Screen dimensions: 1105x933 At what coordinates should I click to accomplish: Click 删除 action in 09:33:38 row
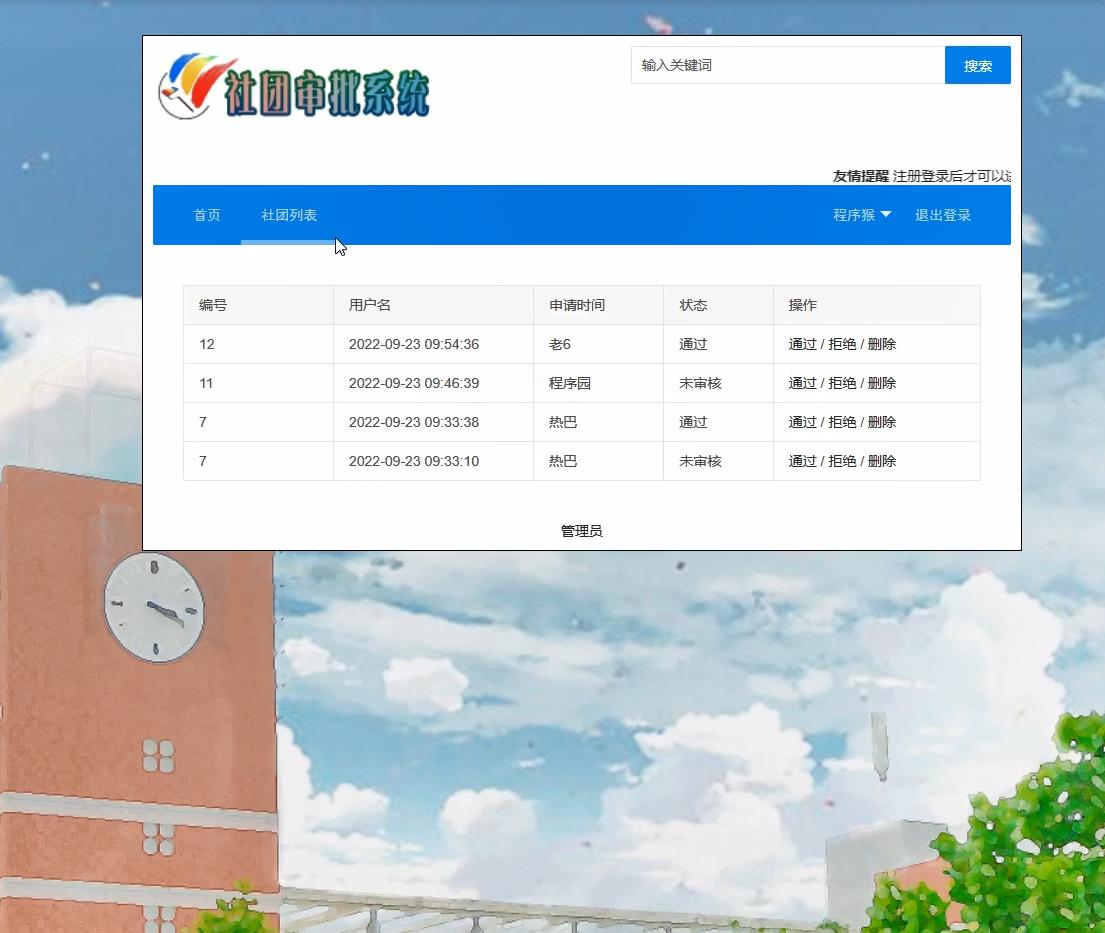click(x=882, y=421)
